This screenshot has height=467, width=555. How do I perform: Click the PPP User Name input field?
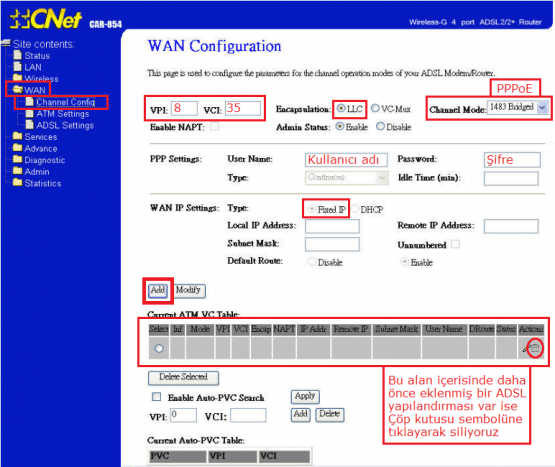point(346,160)
